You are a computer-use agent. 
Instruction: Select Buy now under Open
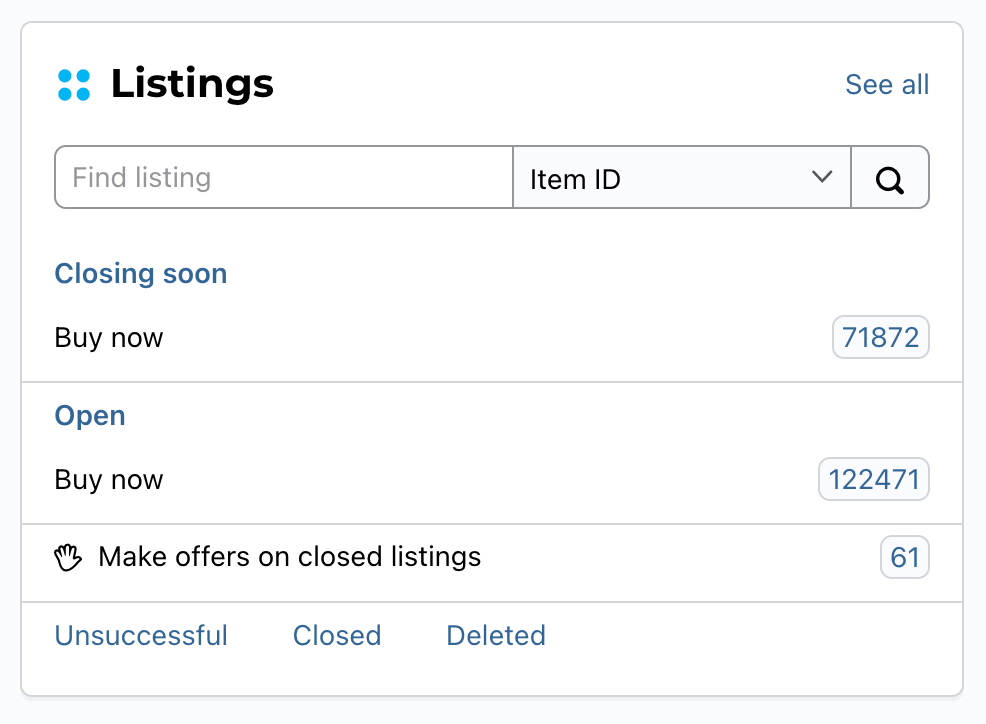click(109, 480)
